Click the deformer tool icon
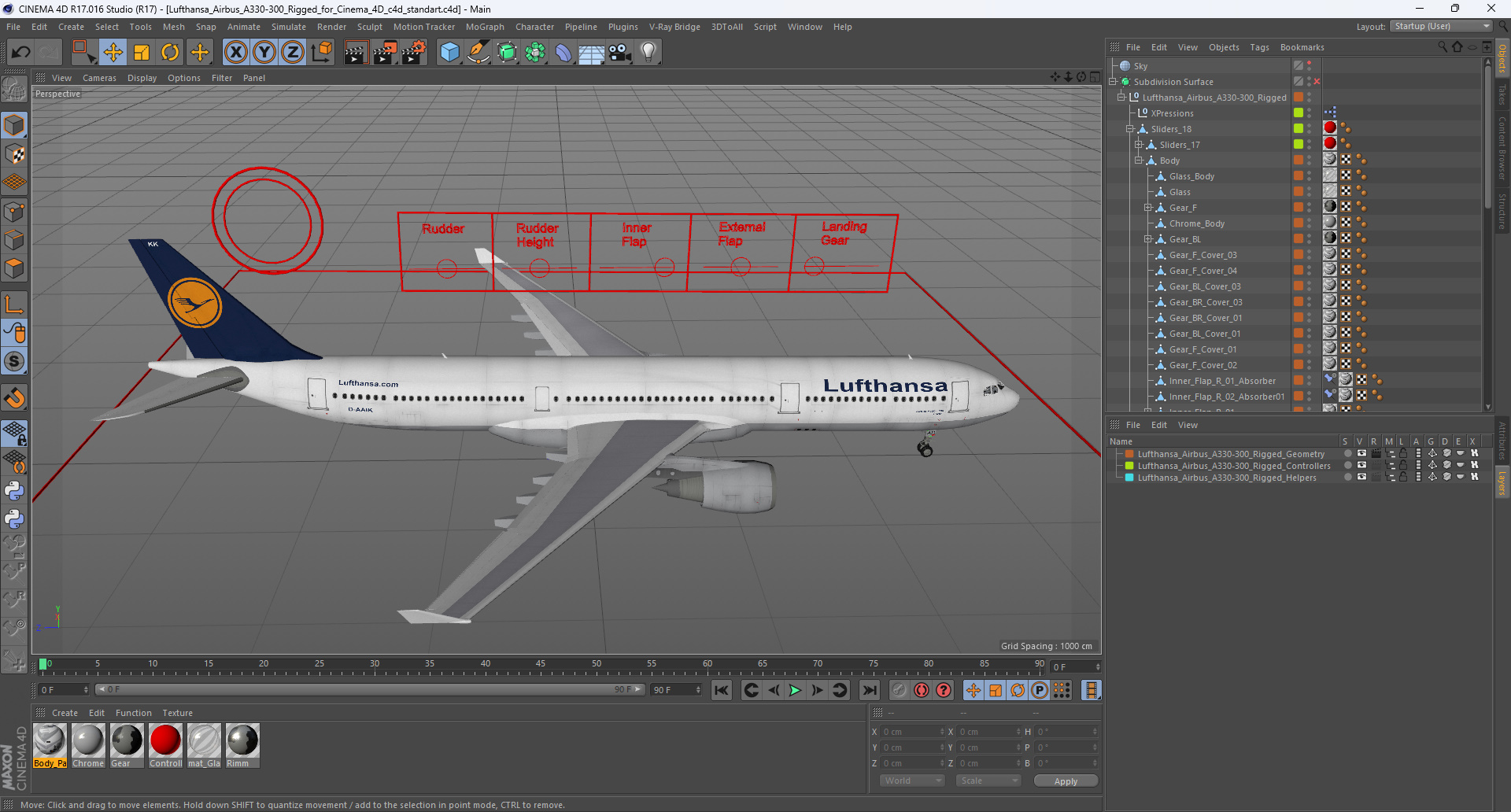1511x812 pixels. [563, 53]
